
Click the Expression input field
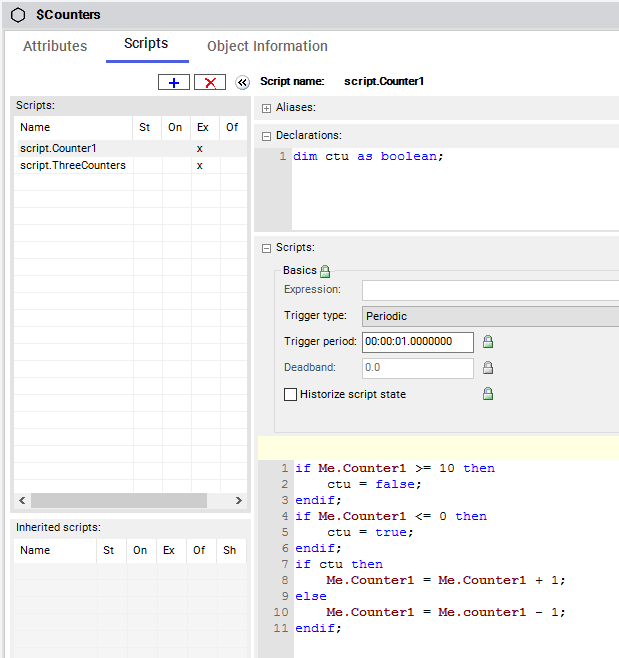click(x=490, y=290)
